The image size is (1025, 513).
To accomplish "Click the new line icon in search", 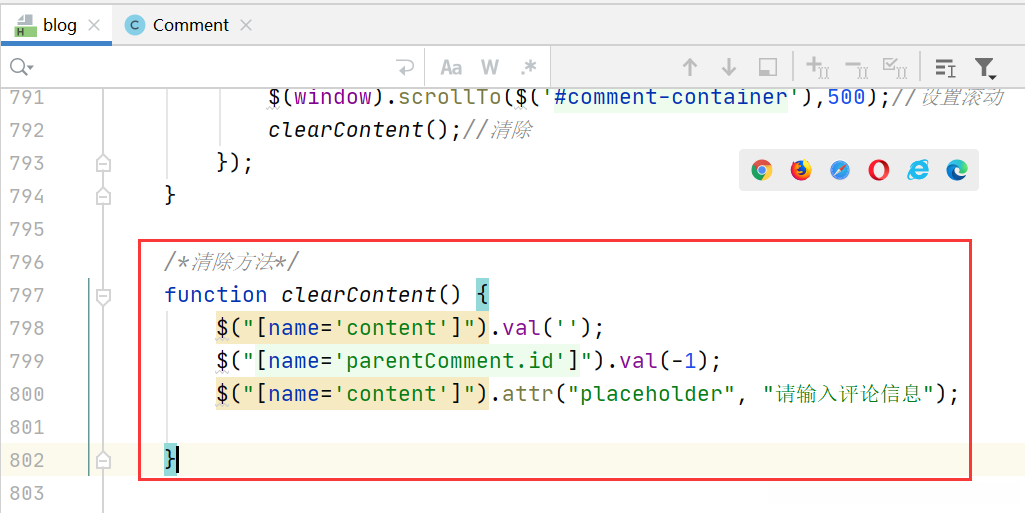I will coord(405,67).
